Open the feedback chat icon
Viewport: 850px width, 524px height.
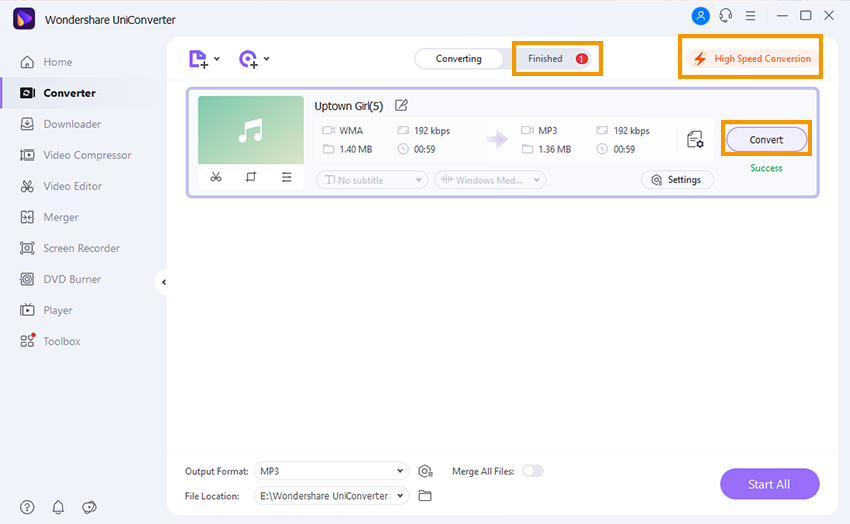[x=89, y=507]
